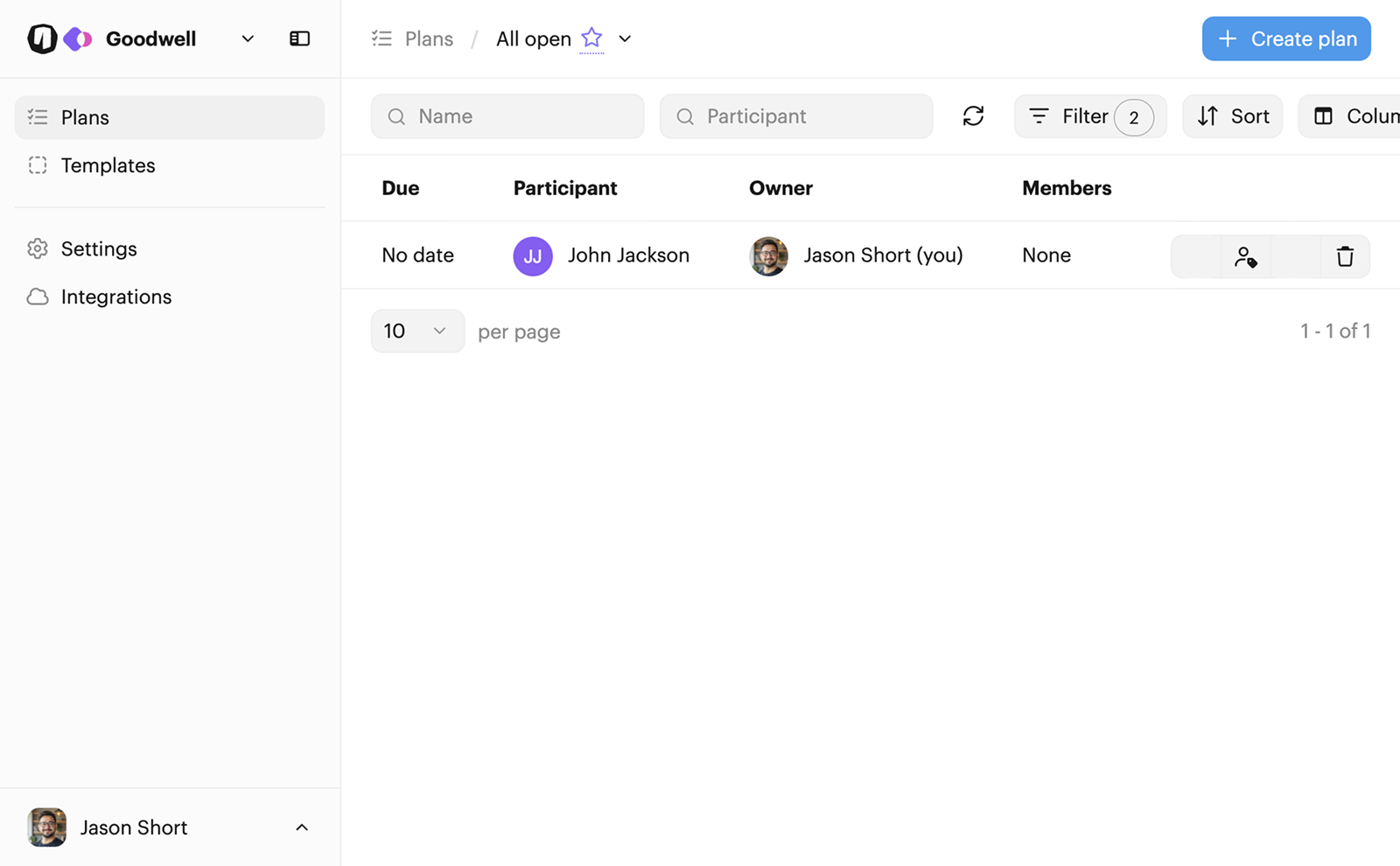1400x866 pixels.
Task: Click the trash icon to delete plan
Action: tap(1344, 256)
